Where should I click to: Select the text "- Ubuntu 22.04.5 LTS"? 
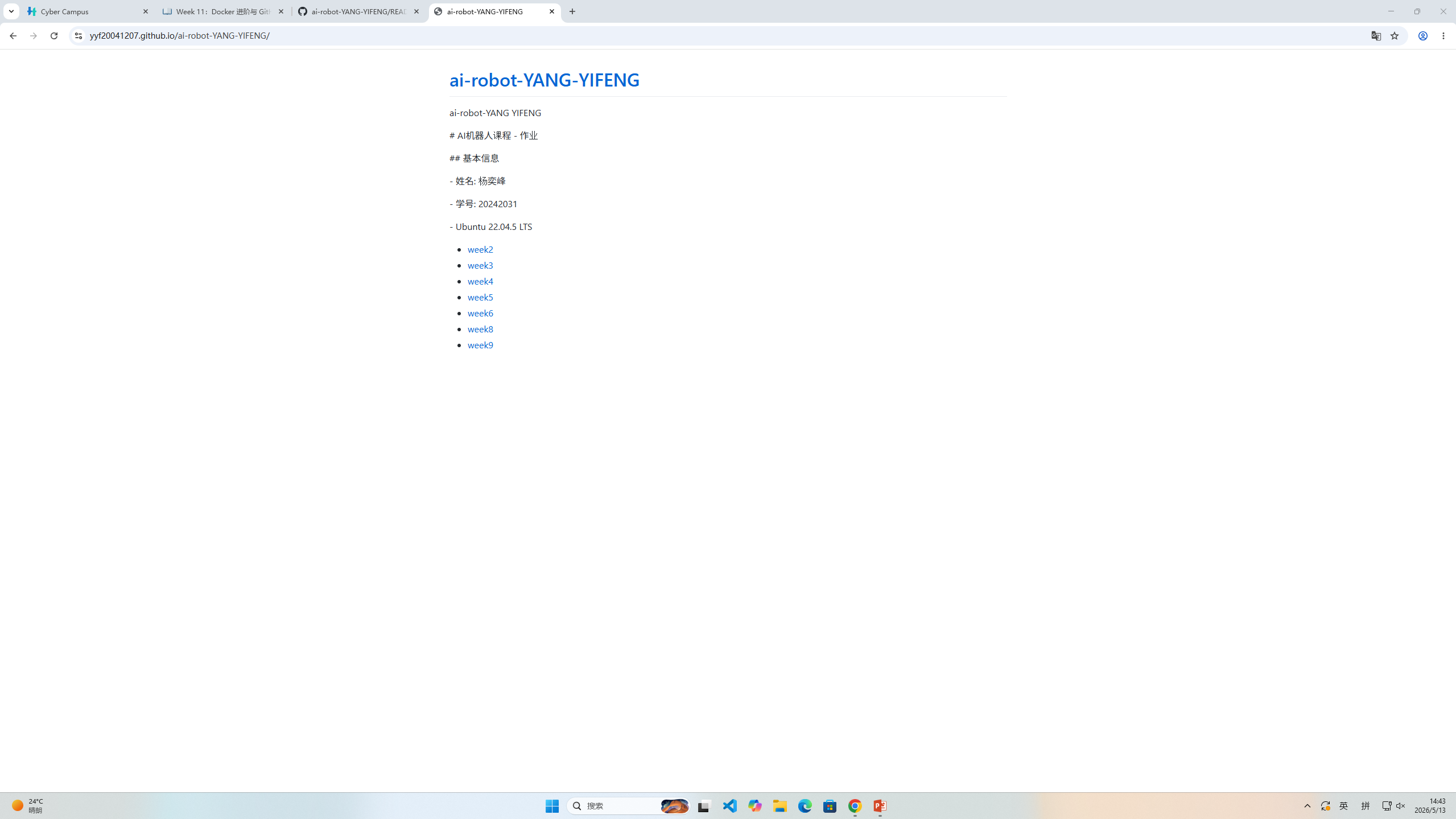[490, 227]
